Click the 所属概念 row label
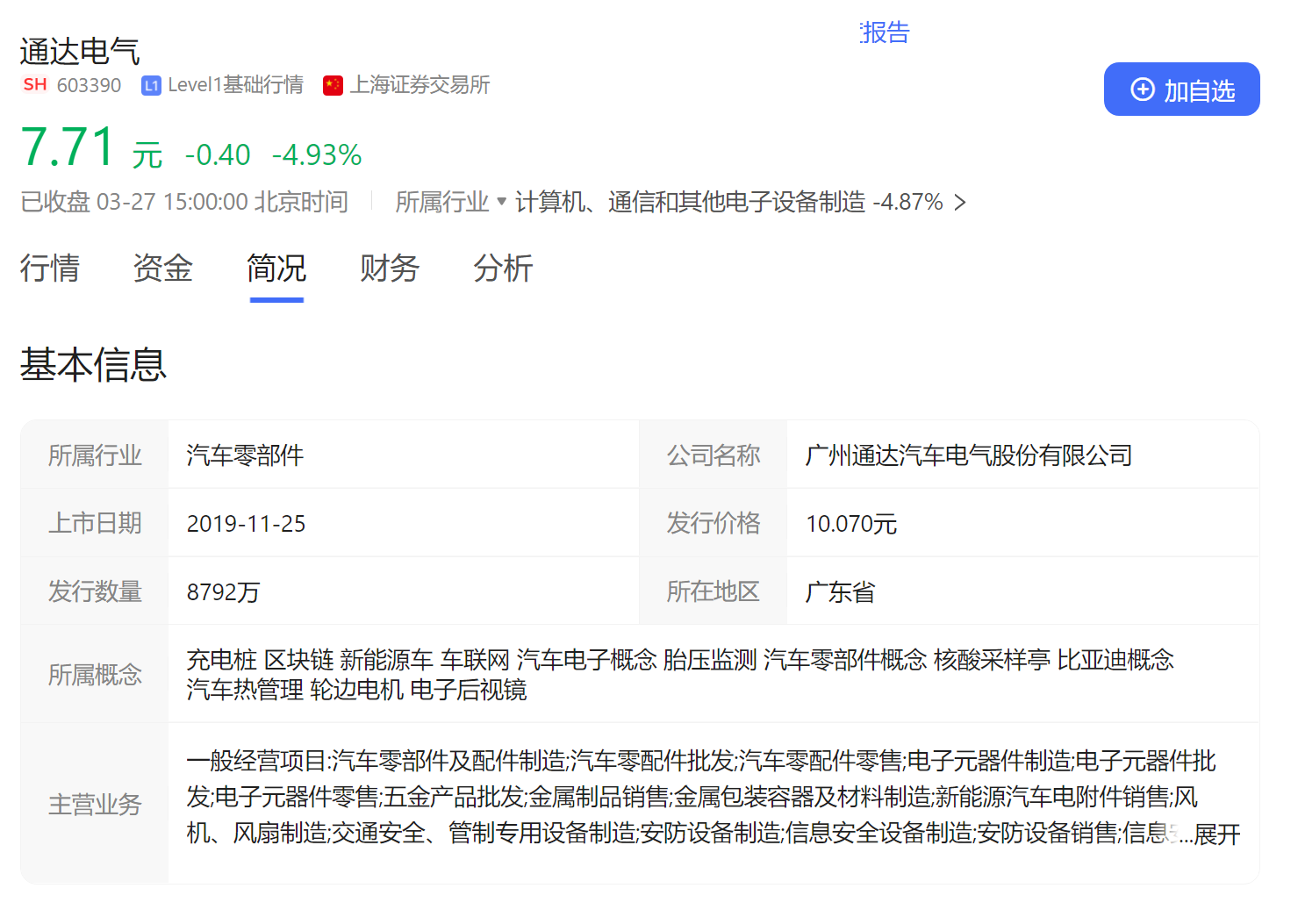The width and height of the screenshot is (1298, 924). point(95,675)
